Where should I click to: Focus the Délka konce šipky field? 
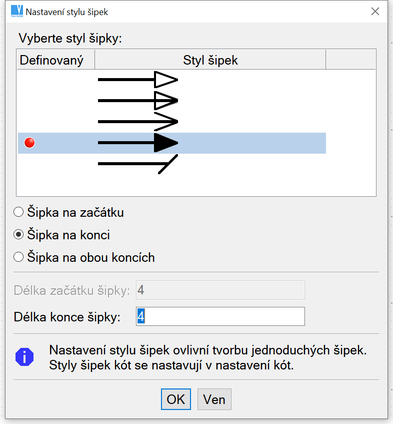[220, 316]
